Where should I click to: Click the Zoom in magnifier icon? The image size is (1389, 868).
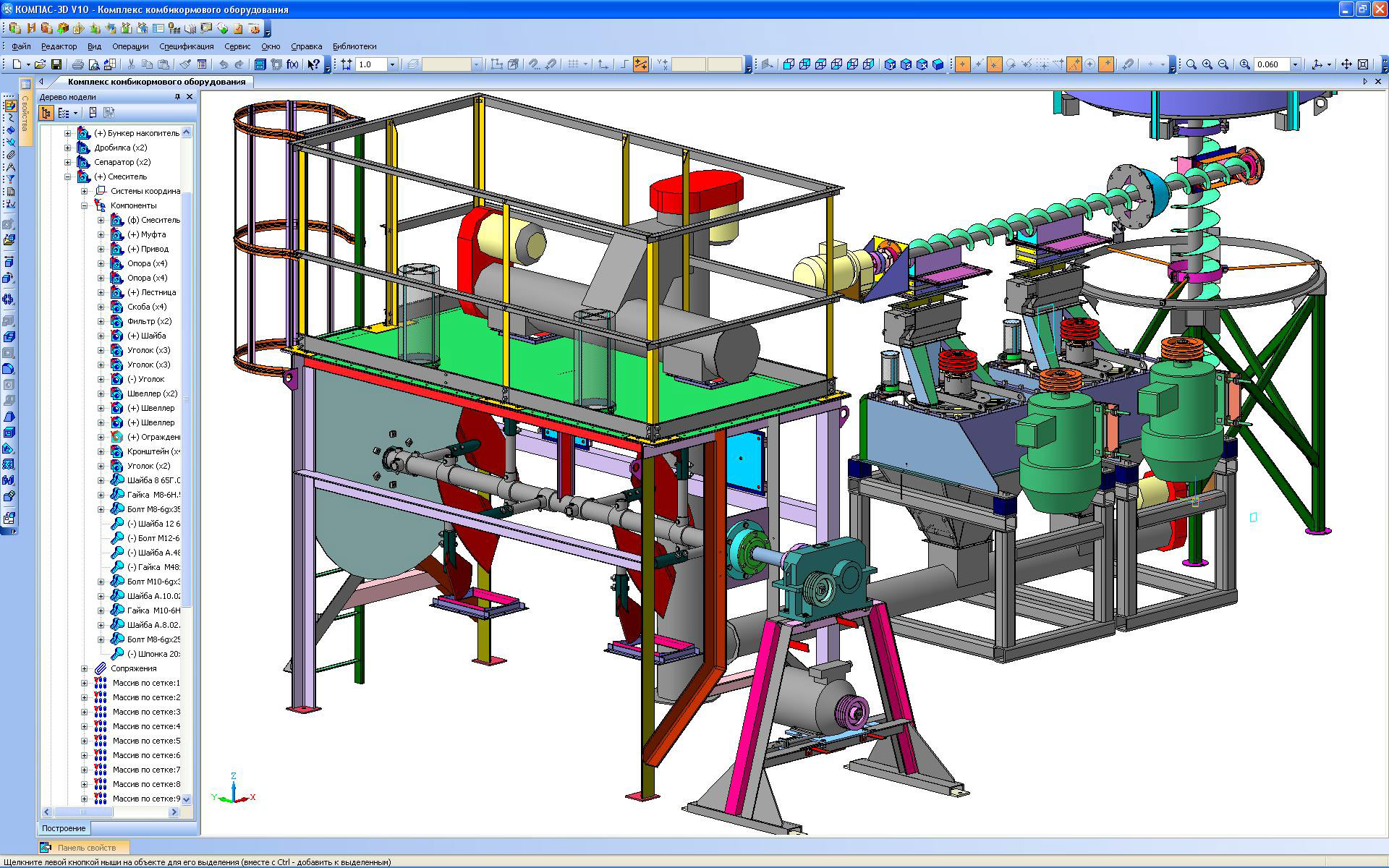pos(1207,64)
